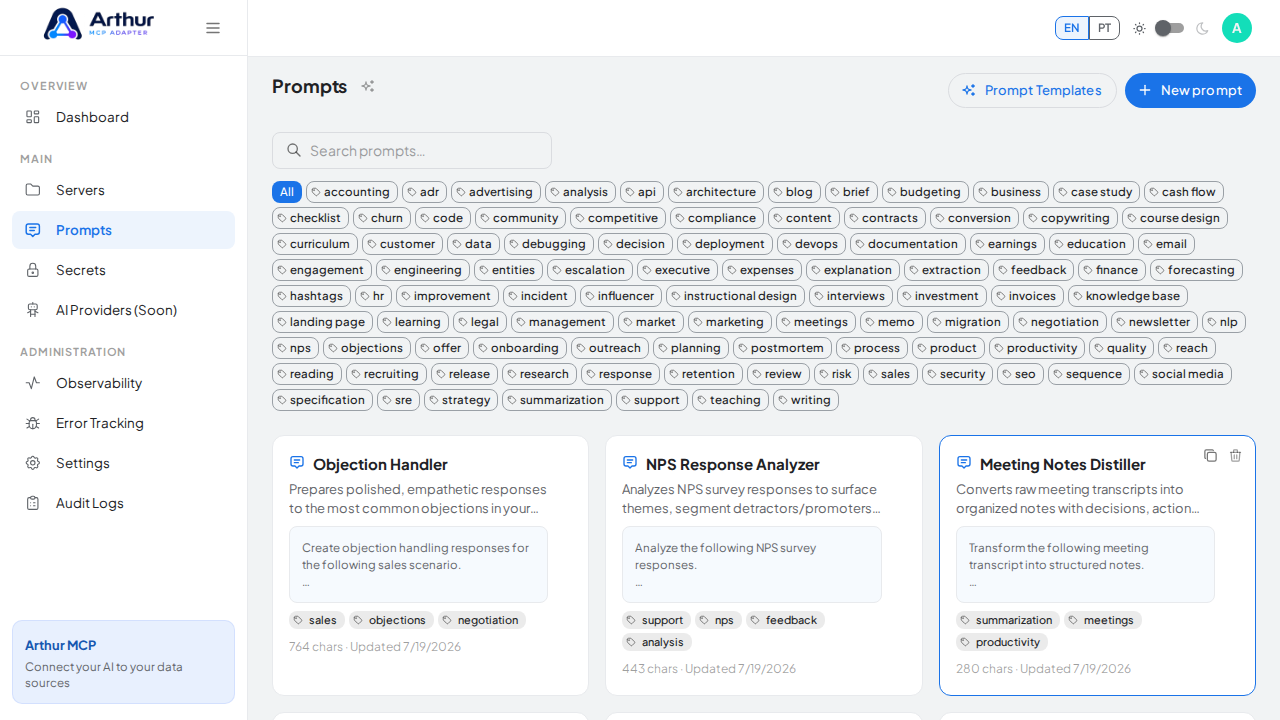The width and height of the screenshot is (1280, 720).
Task: Click productivity tag on Meeting Notes Distiller card
Action: click(1002, 642)
